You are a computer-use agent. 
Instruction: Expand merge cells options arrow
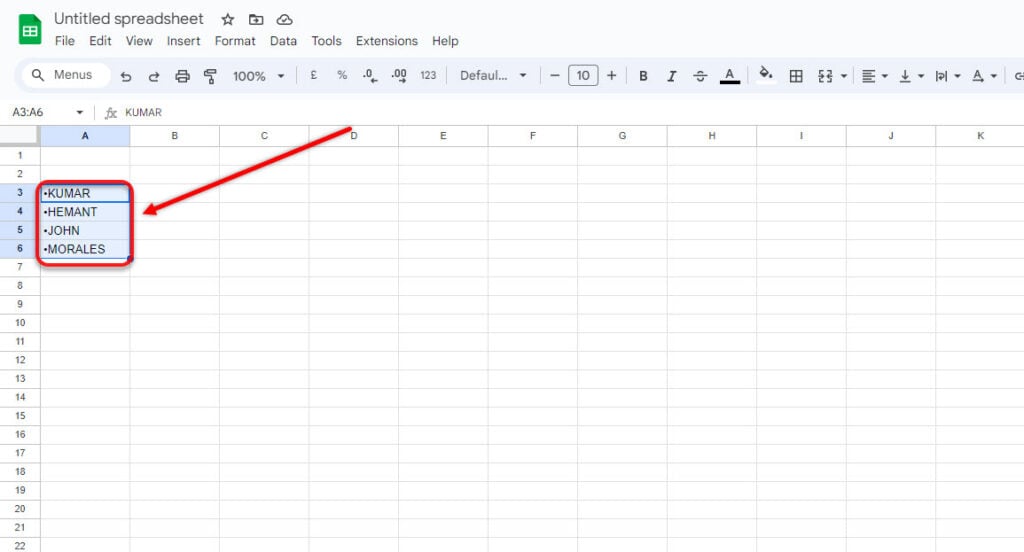point(844,76)
